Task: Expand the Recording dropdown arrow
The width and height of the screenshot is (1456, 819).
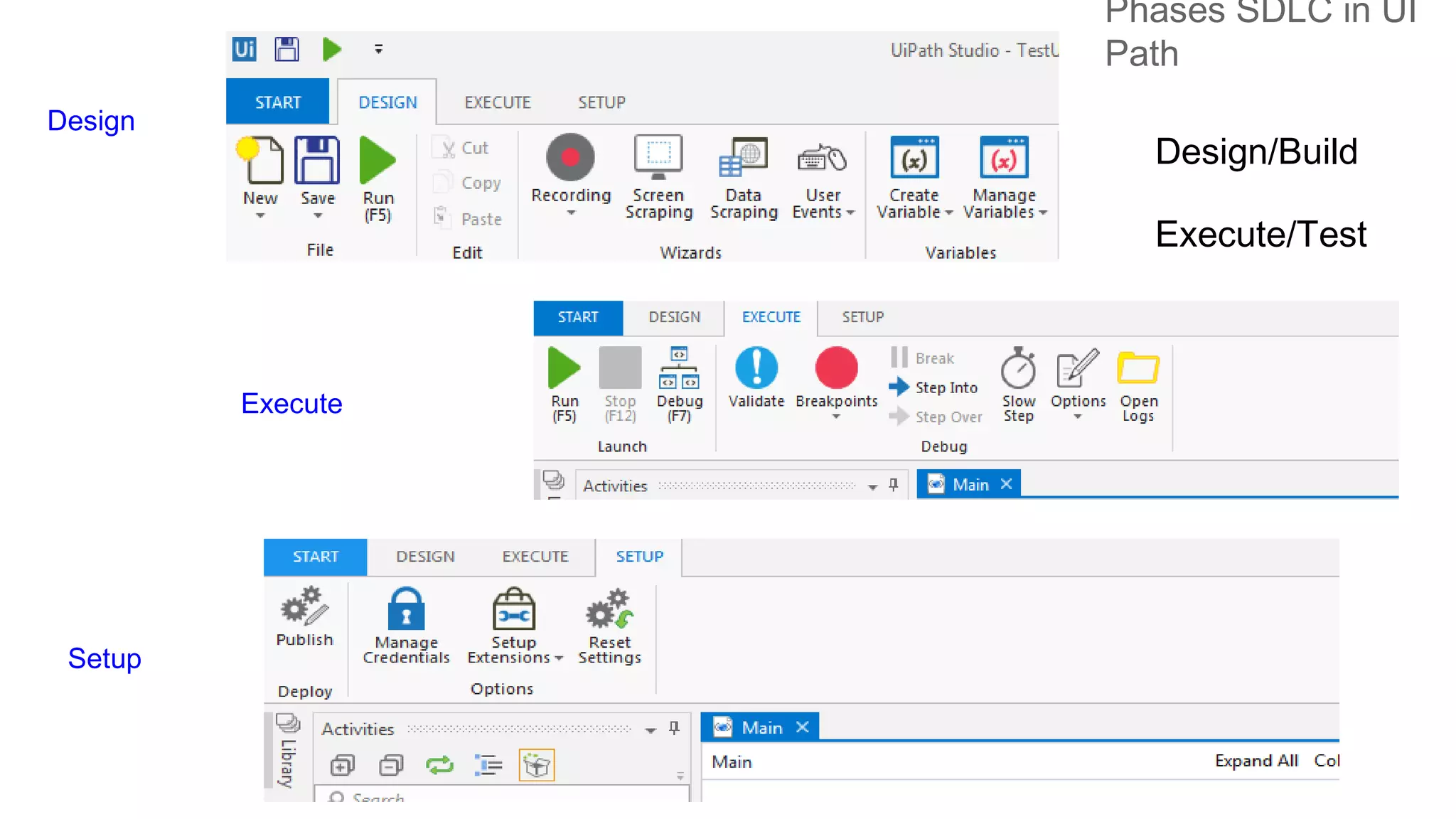Action: (571, 213)
